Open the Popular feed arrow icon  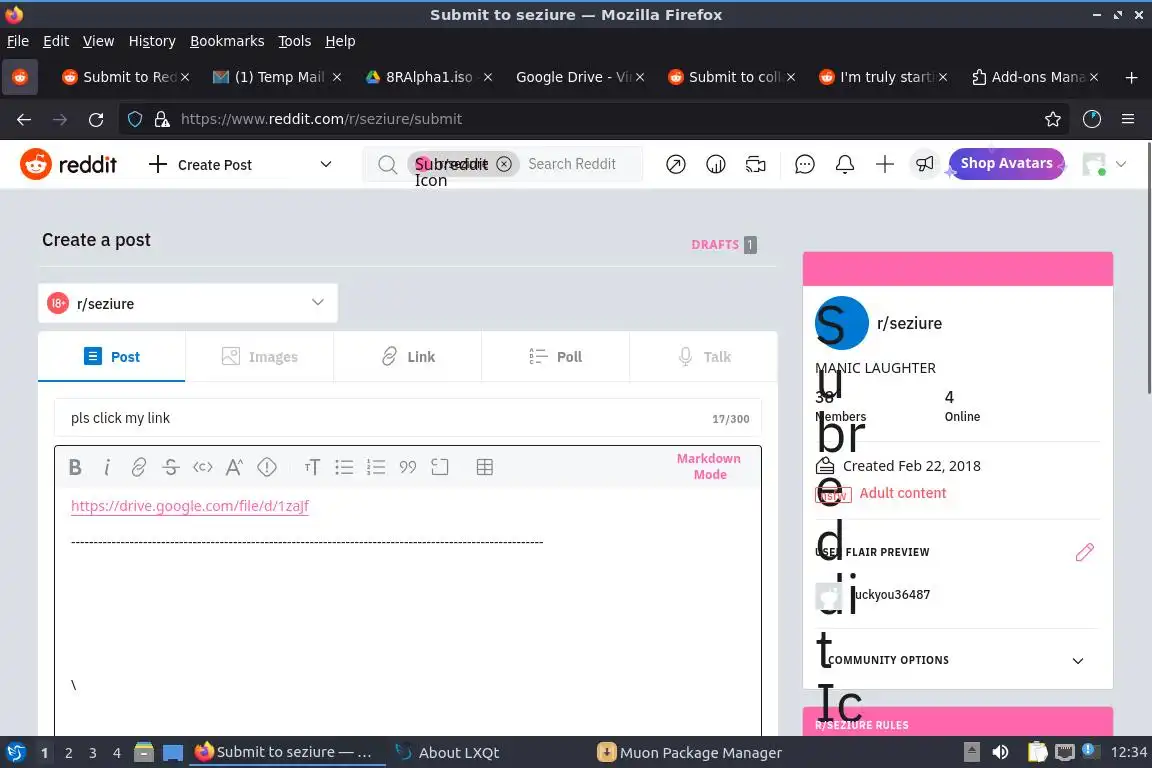click(x=676, y=164)
